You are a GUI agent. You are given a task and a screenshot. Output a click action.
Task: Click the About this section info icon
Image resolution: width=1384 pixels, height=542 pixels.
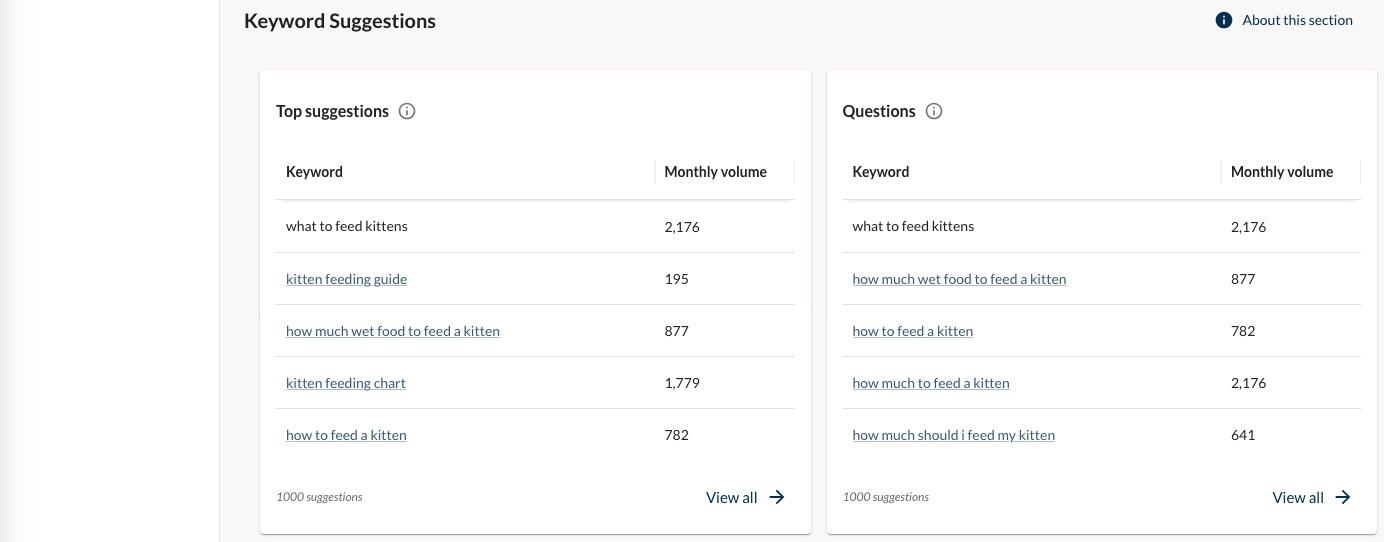[1223, 20]
